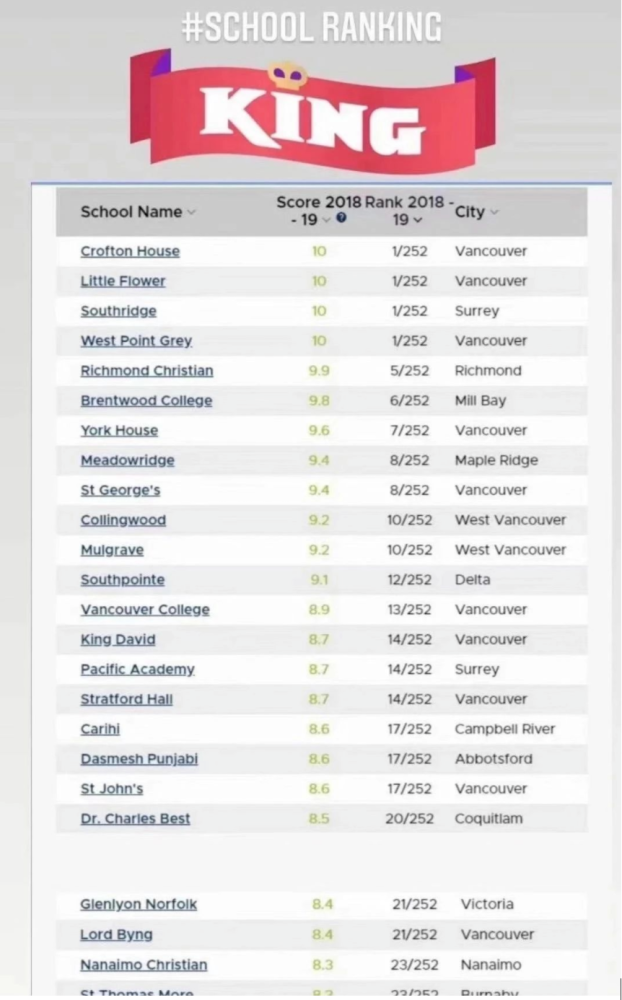This screenshot has height=1000, width=622.
Task: Tap the #SCHOOL RANKING hashtag title
Action: [x=311, y=27]
